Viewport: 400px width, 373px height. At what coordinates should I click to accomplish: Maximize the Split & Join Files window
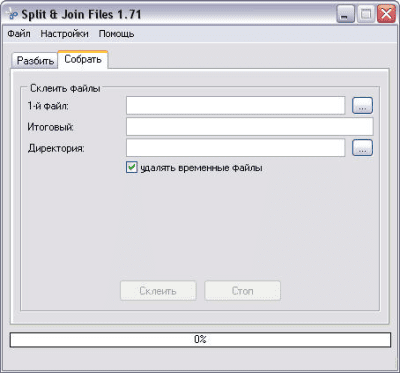click(366, 14)
